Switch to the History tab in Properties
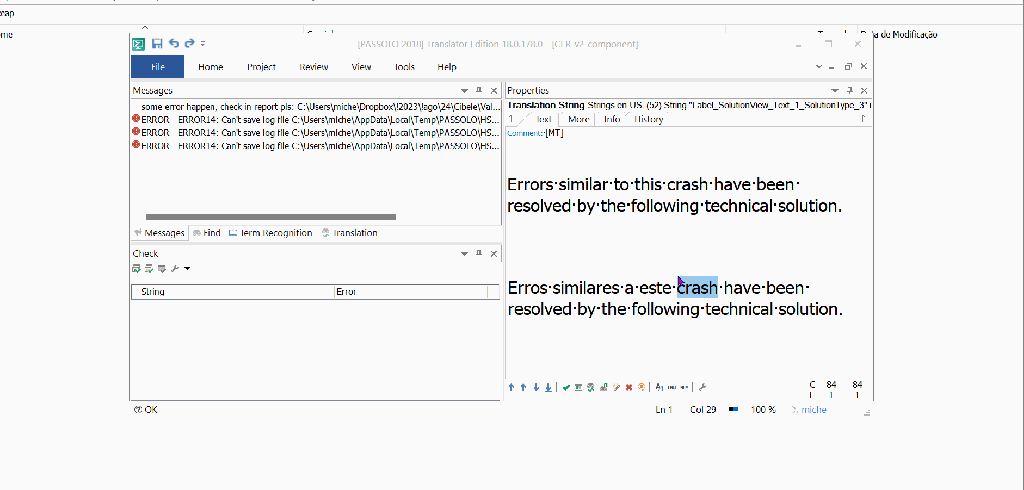Viewport: 1024px width, 490px height. (648, 119)
